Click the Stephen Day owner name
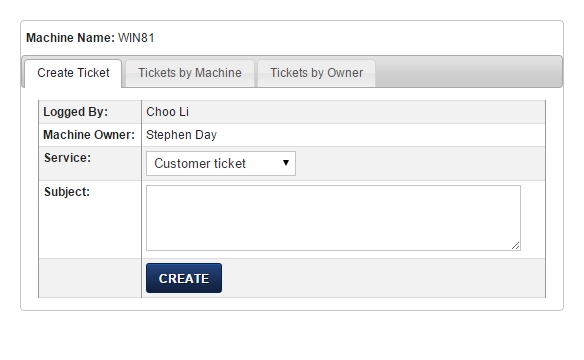 181,135
